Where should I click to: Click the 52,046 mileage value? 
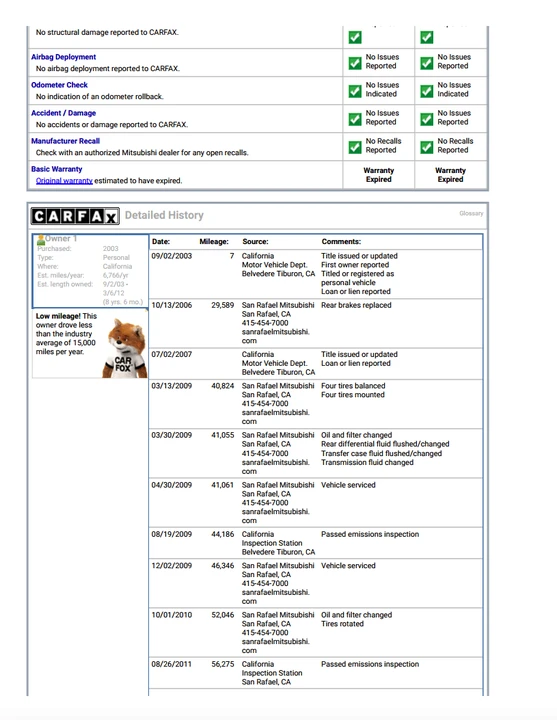[x=223, y=615]
